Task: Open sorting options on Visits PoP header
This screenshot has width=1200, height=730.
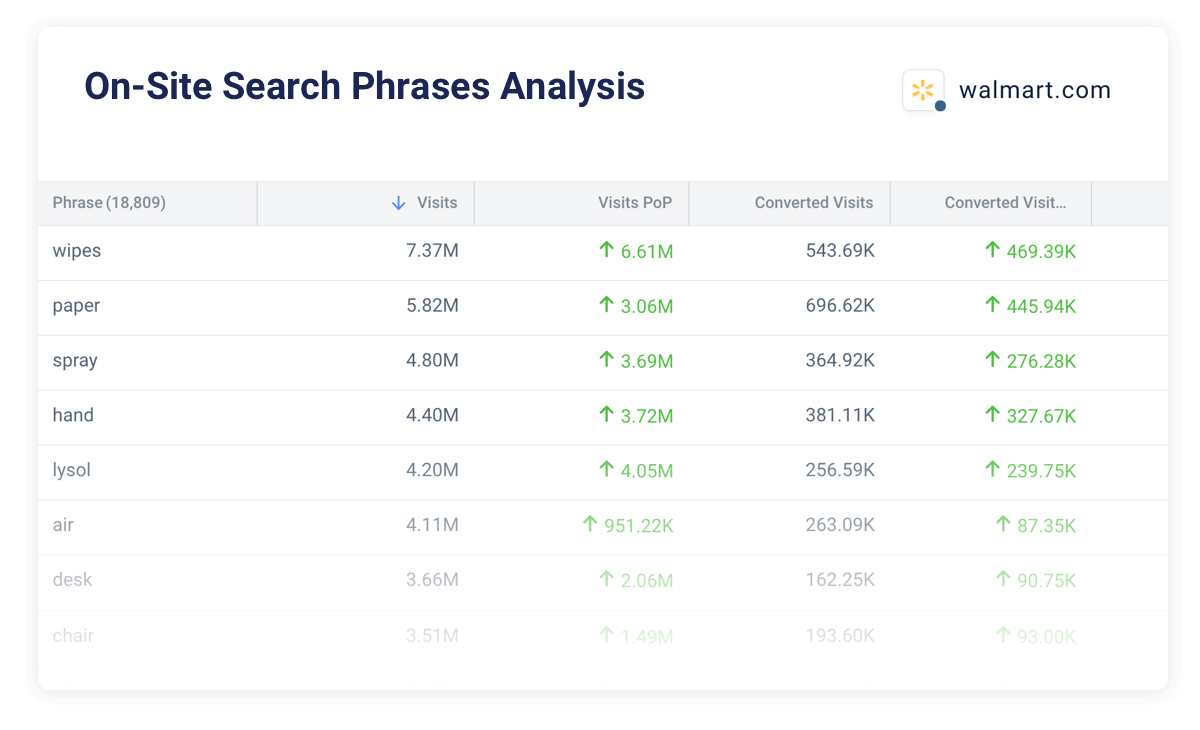Action: [636, 203]
